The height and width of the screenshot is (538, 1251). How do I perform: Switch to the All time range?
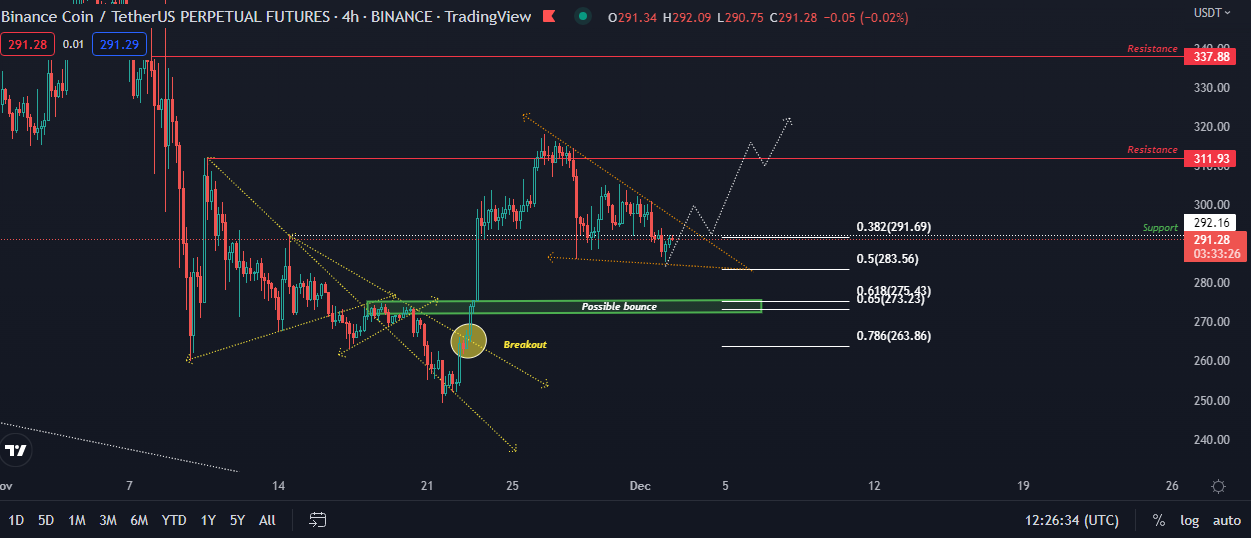tap(267, 520)
